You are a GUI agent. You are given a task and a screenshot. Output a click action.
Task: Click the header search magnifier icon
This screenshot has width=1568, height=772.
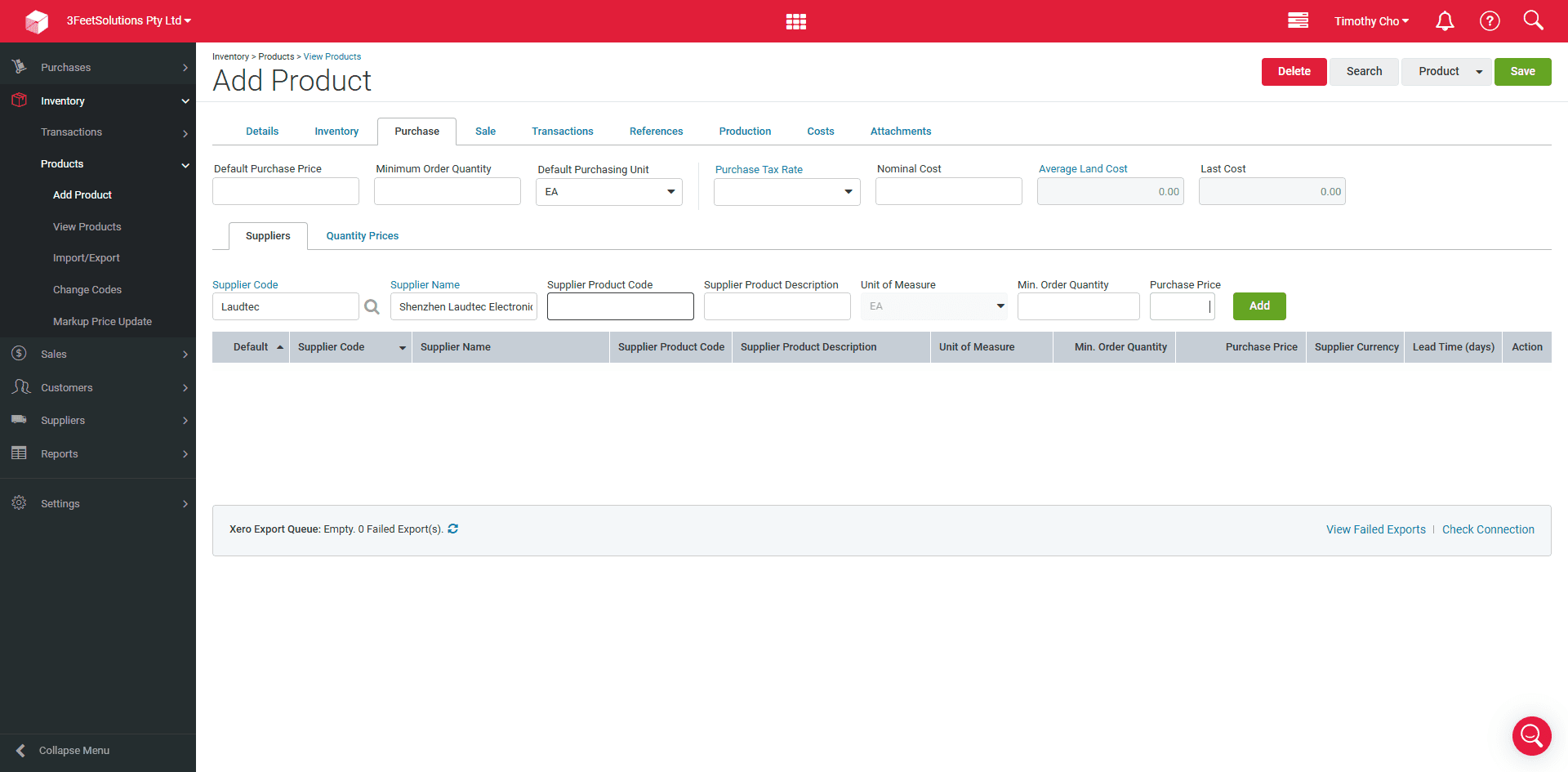pyautogui.click(x=1533, y=20)
